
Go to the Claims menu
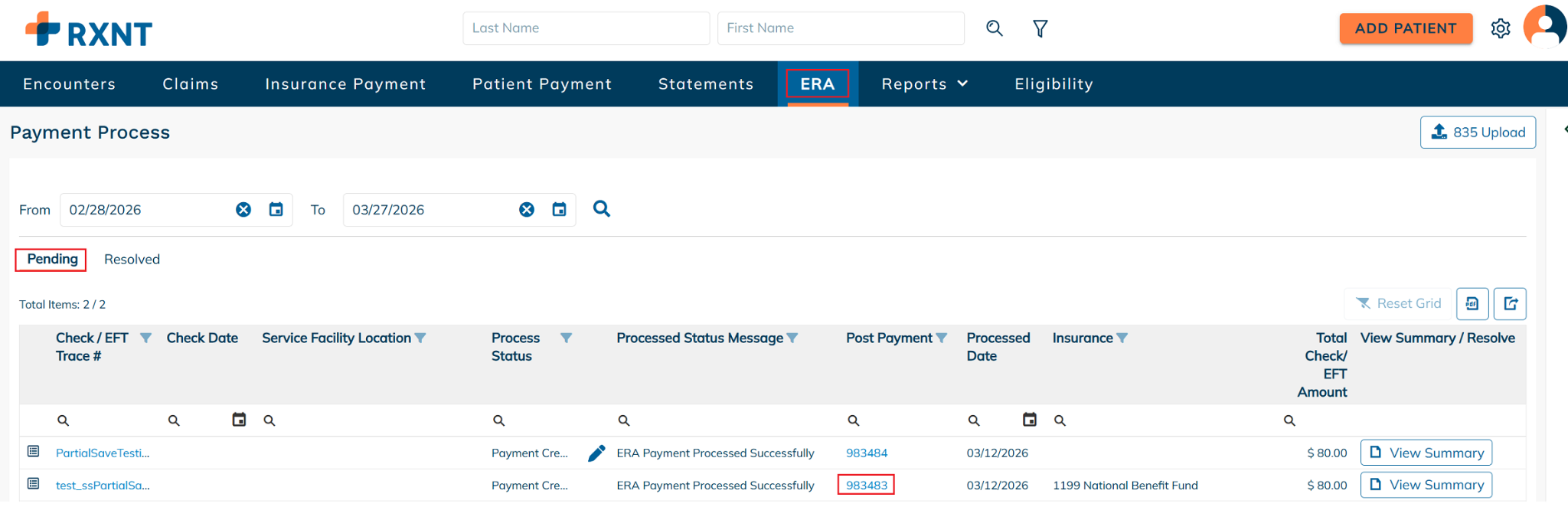point(191,84)
